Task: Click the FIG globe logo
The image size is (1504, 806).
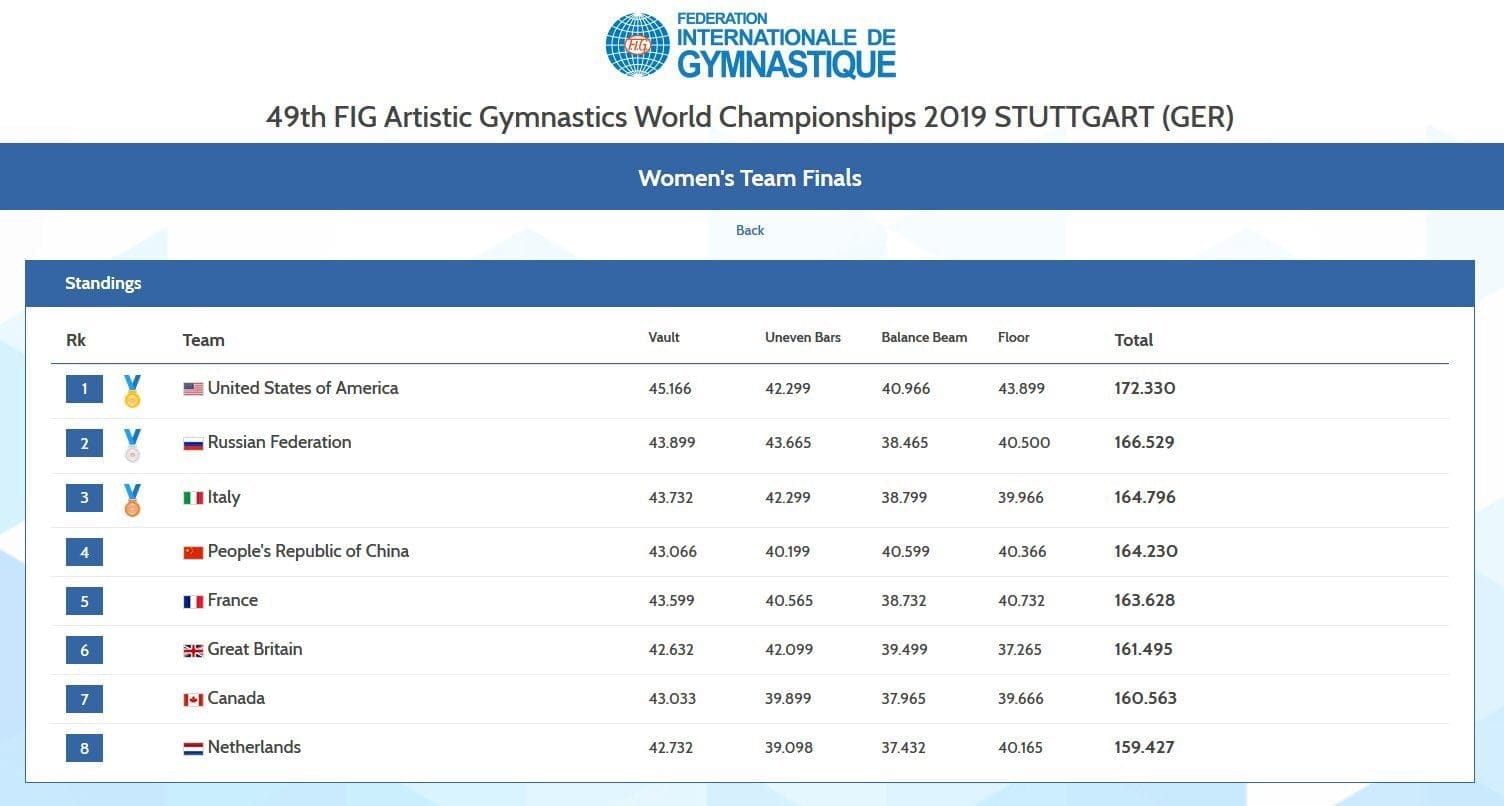Action: click(637, 45)
